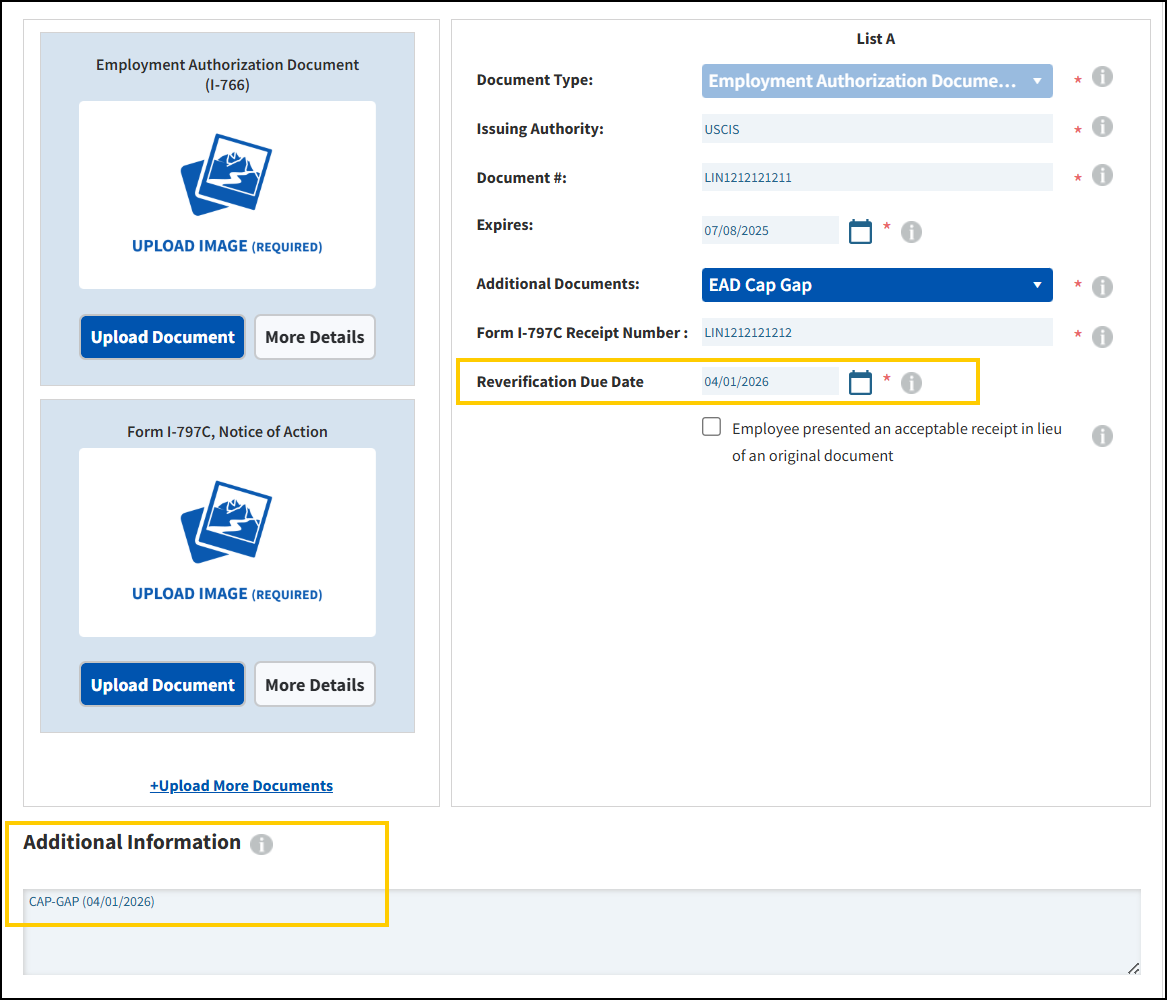Click info icon next to Additional Information heading

(261, 844)
